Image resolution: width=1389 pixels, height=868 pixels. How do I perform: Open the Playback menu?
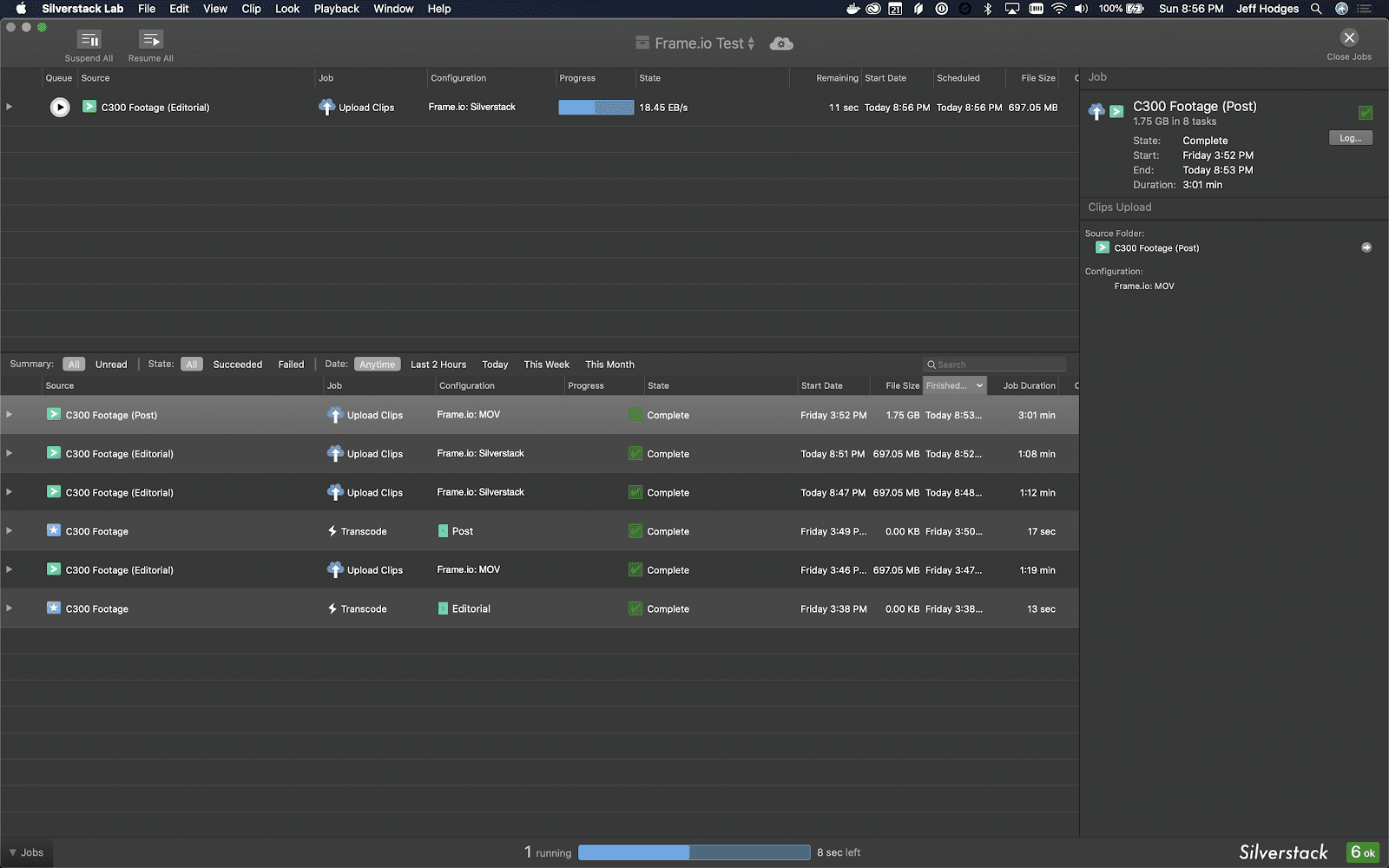336,9
